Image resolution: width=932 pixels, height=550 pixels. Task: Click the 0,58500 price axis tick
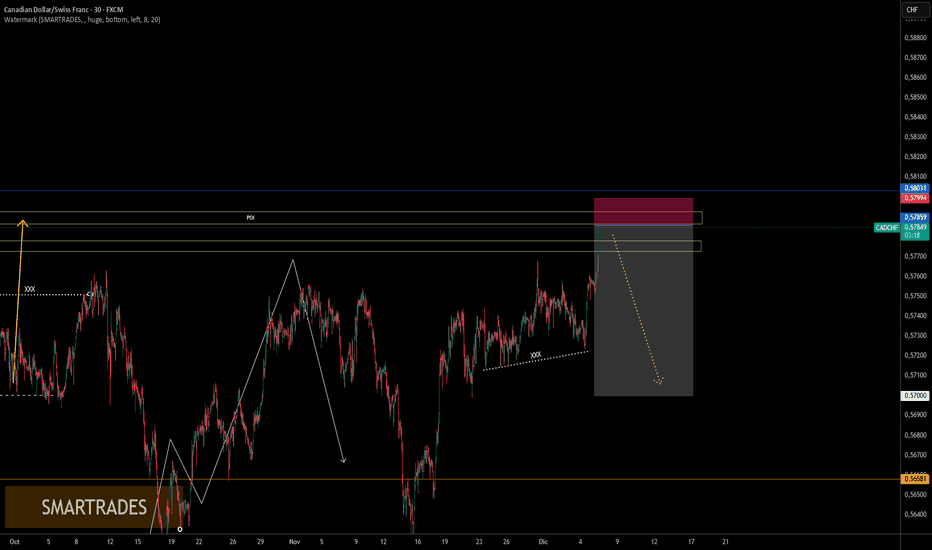click(x=915, y=97)
